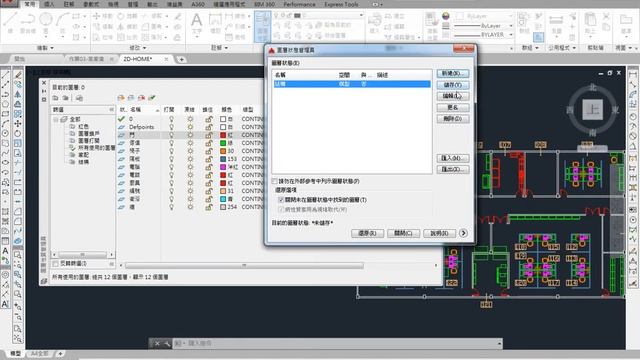The width and height of the screenshot is (640, 360).
Task: Click the layer list horizontal scrollbar
Action: (x=244, y=266)
